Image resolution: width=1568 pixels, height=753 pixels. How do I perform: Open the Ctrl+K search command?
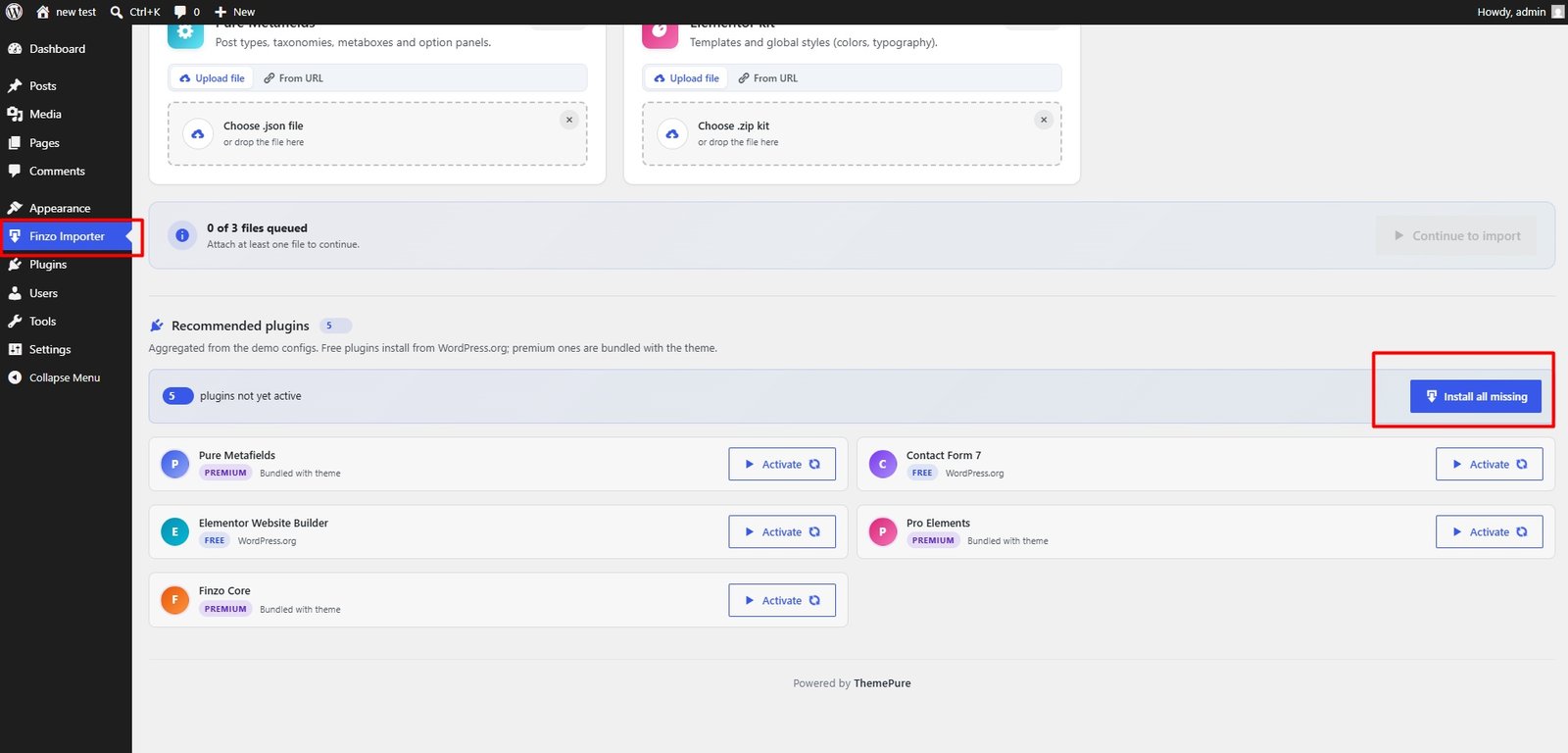tap(135, 12)
